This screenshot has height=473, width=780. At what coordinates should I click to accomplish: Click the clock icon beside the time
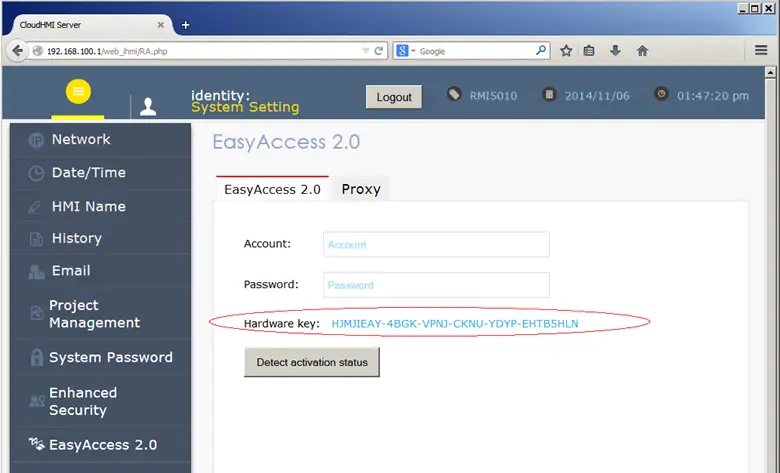(661, 94)
